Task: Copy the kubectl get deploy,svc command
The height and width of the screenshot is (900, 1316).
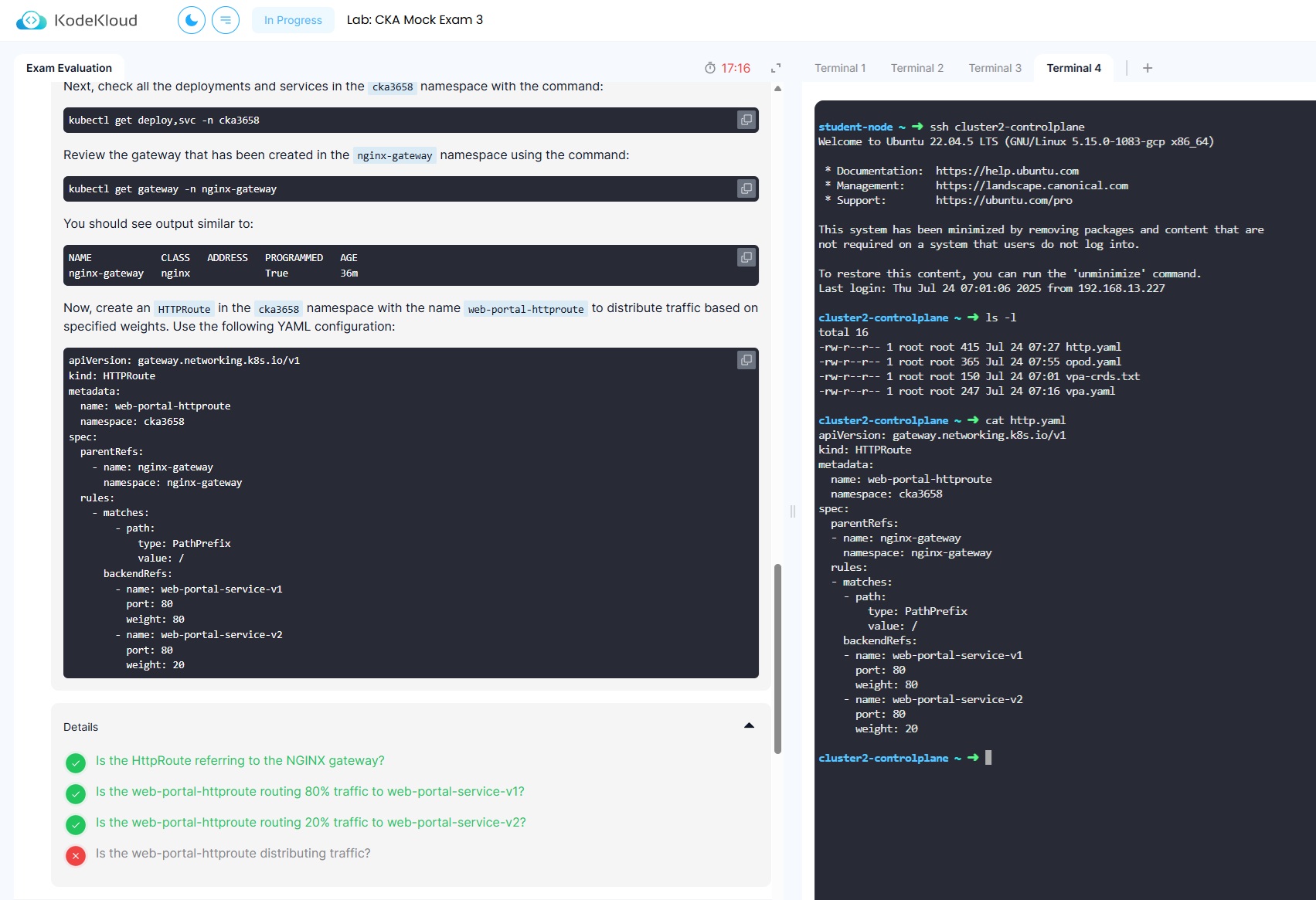Action: pyautogui.click(x=746, y=120)
